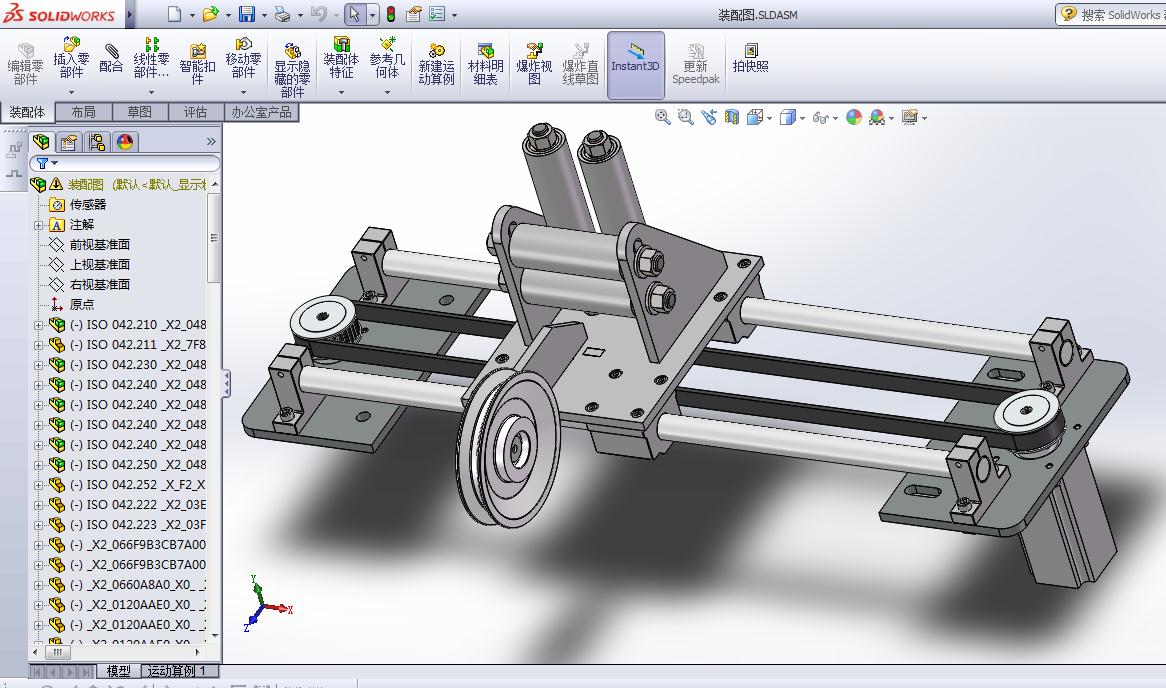Open Assembly Features tool
This screenshot has width=1166, height=688.
(341, 59)
